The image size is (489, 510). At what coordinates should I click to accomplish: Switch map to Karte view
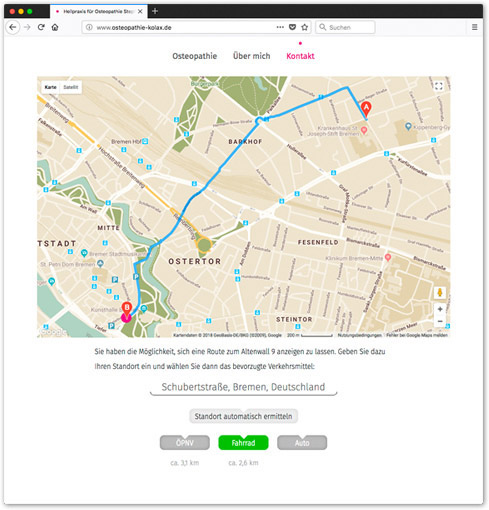pyautogui.click(x=50, y=87)
